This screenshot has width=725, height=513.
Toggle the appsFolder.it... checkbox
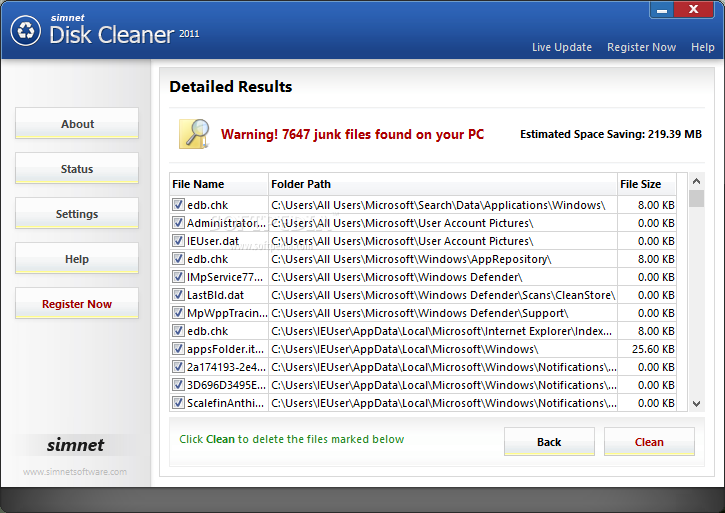pos(178,349)
